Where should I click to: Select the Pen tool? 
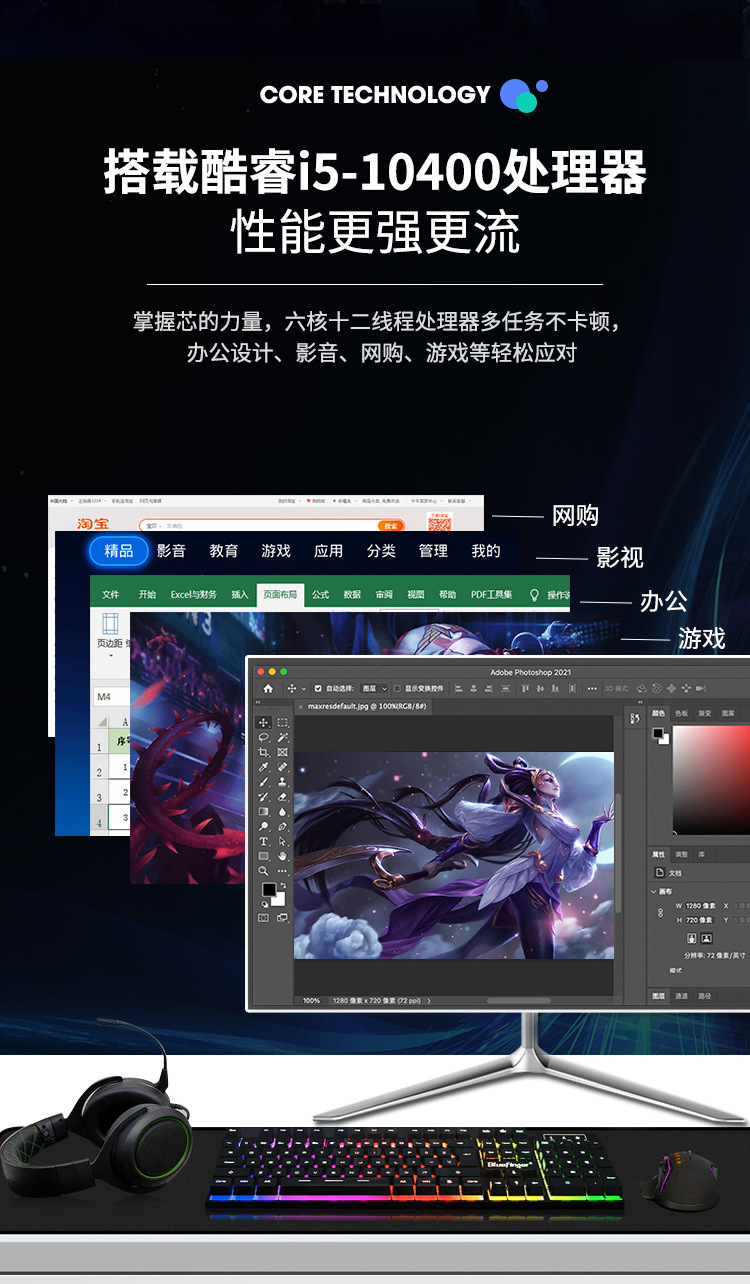pyautogui.click(x=282, y=827)
